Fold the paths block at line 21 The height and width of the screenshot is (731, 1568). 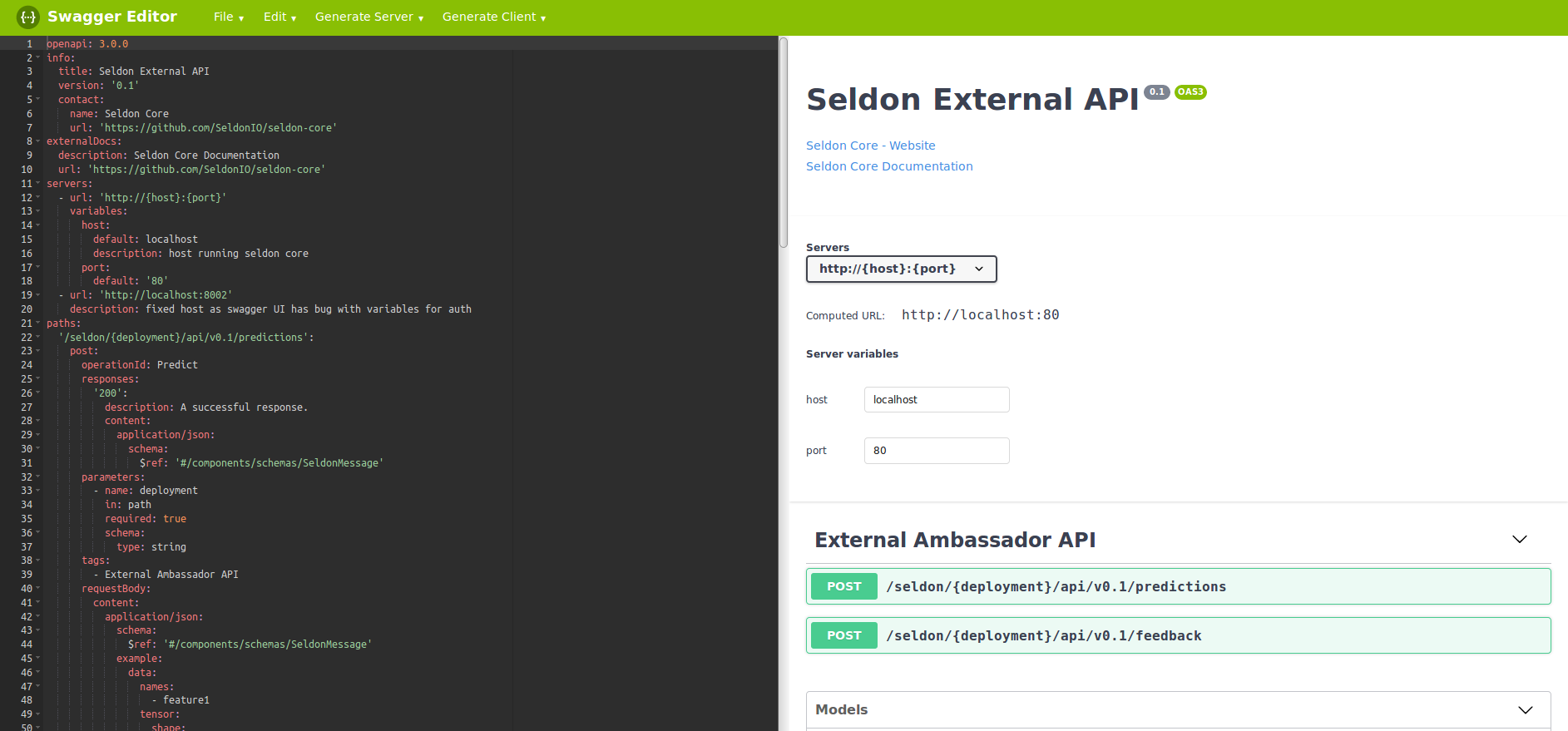[x=37, y=324]
